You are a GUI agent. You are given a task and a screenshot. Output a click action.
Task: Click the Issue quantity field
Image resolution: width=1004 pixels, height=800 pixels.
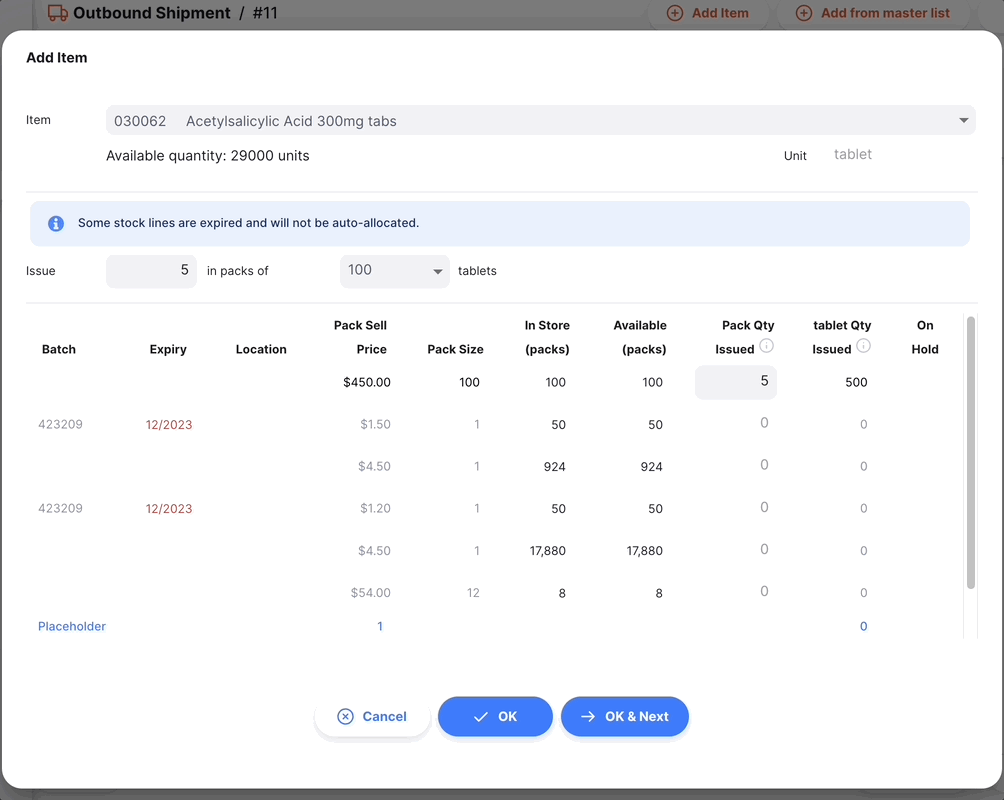click(151, 271)
